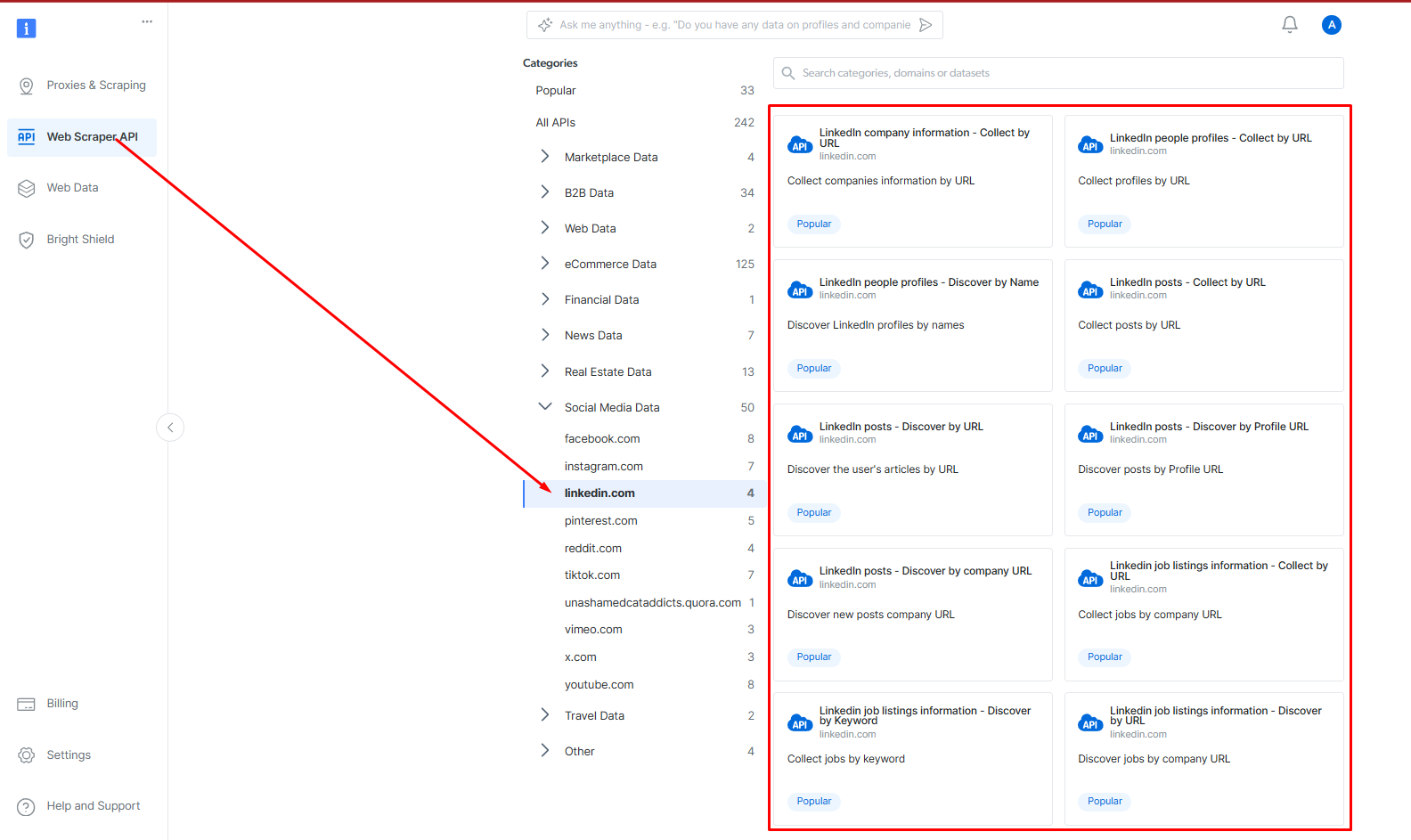Click API icon on job listings Discover by Keyword
1411x840 pixels.
[x=800, y=722]
